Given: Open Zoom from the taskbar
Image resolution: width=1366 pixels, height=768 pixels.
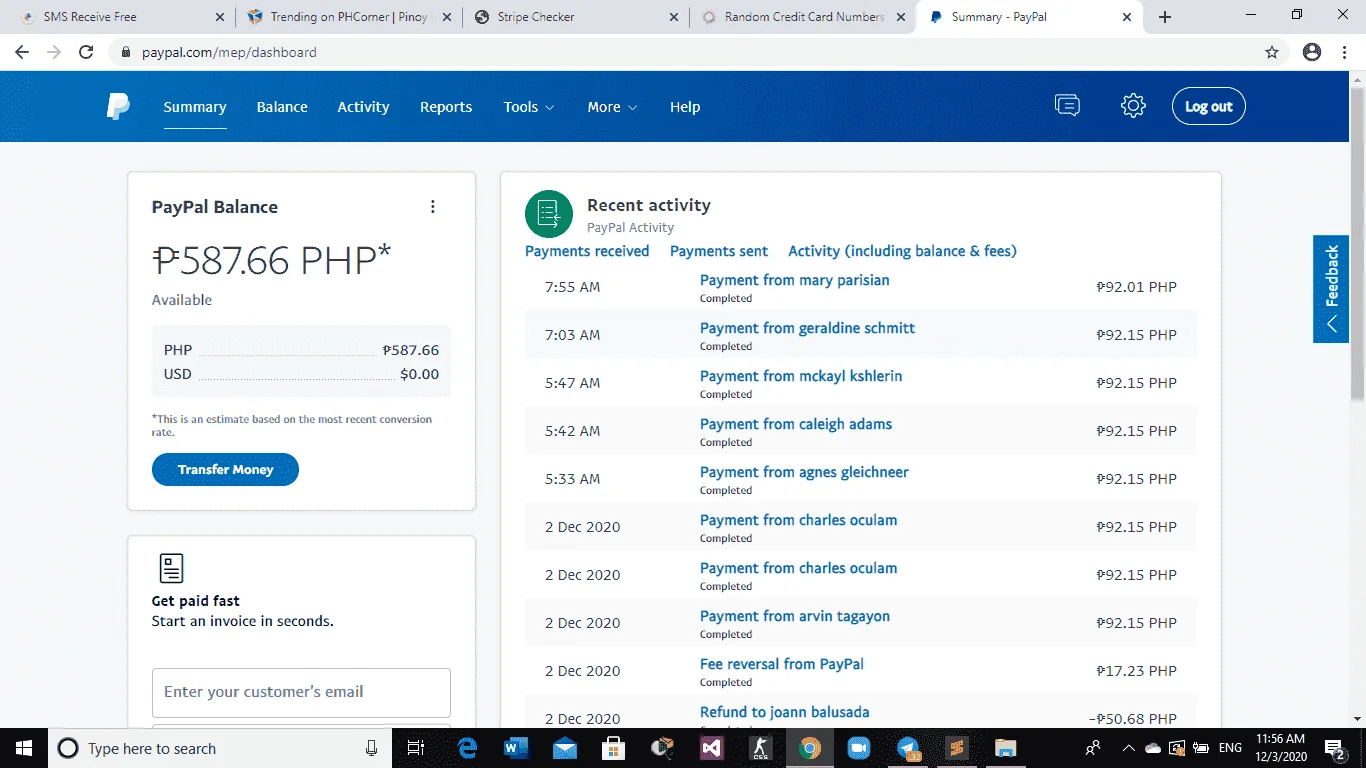Looking at the screenshot, I should tap(859, 748).
